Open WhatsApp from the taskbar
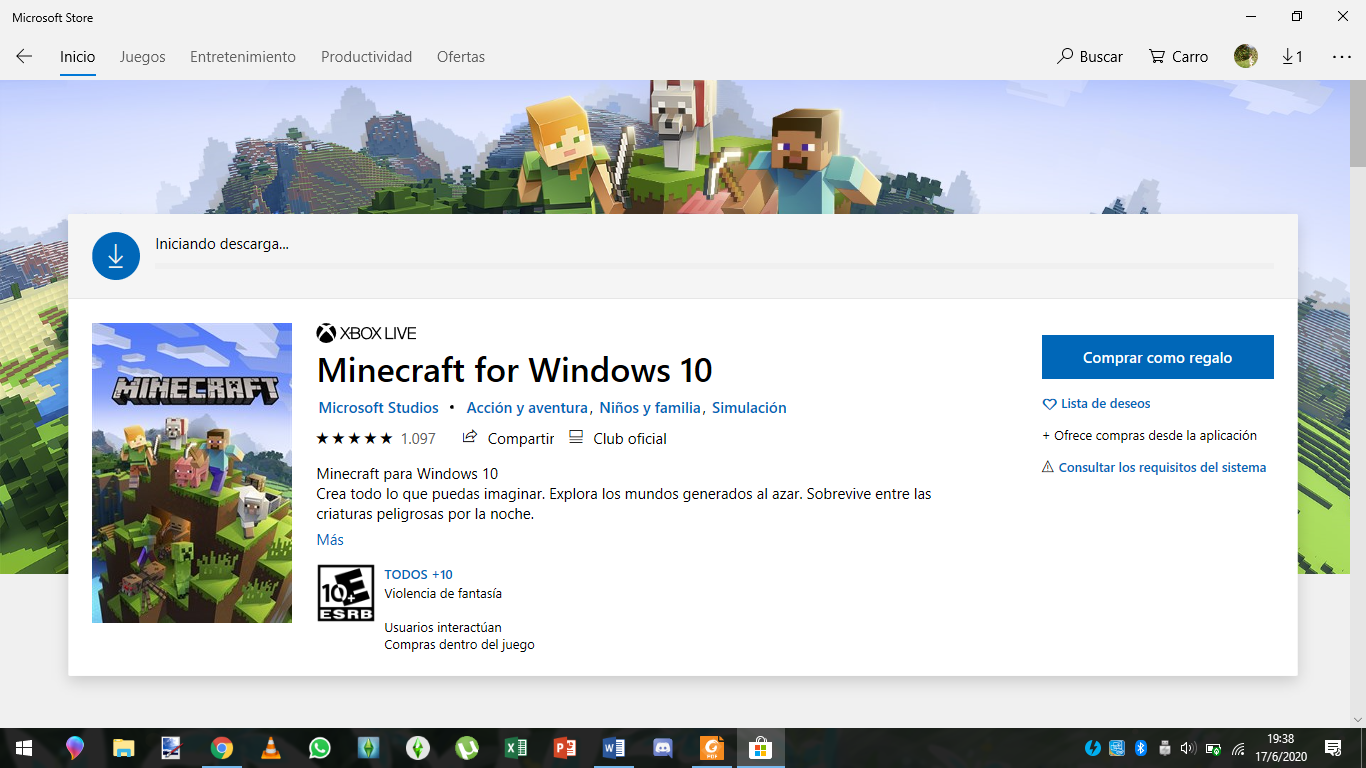Screen dimensions: 1366x768 click(319, 748)
